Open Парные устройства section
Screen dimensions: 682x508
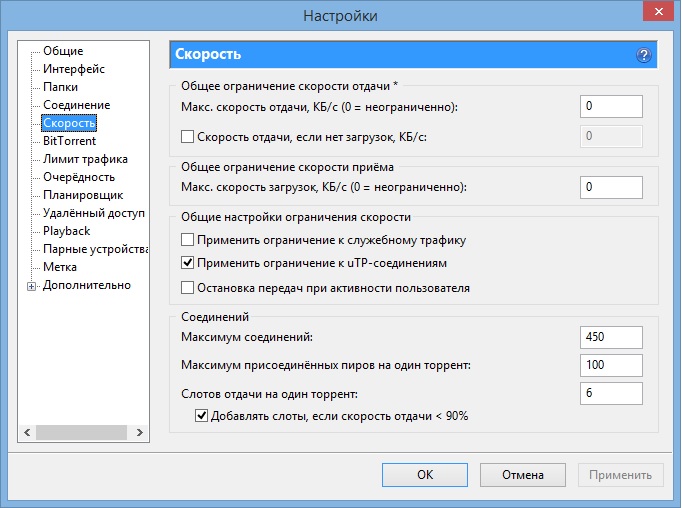point(95,249)
